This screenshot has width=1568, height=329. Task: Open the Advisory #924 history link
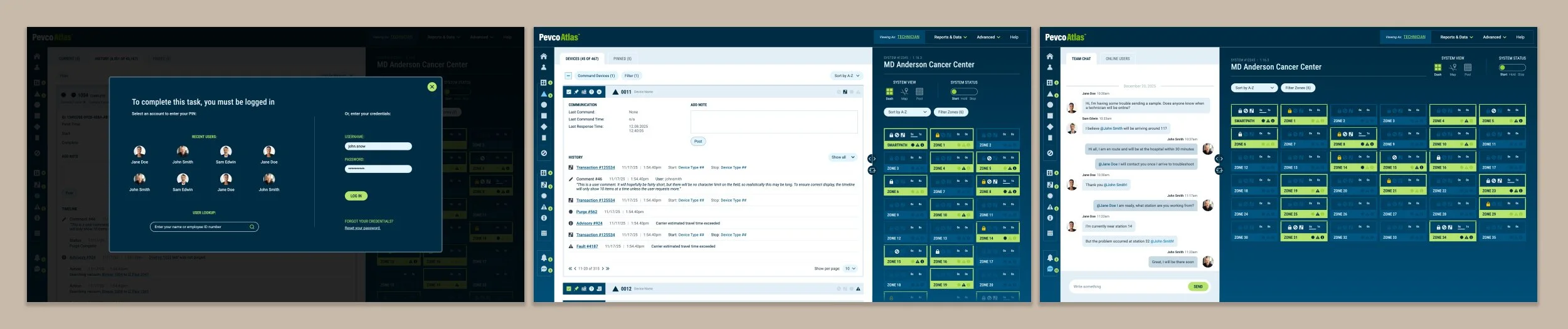[589, 223]
